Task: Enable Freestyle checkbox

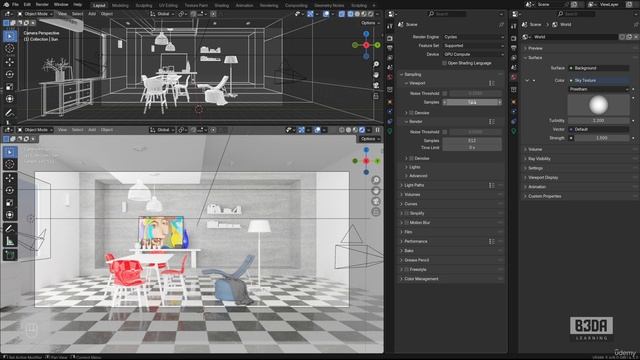Action: pos(407,270)
